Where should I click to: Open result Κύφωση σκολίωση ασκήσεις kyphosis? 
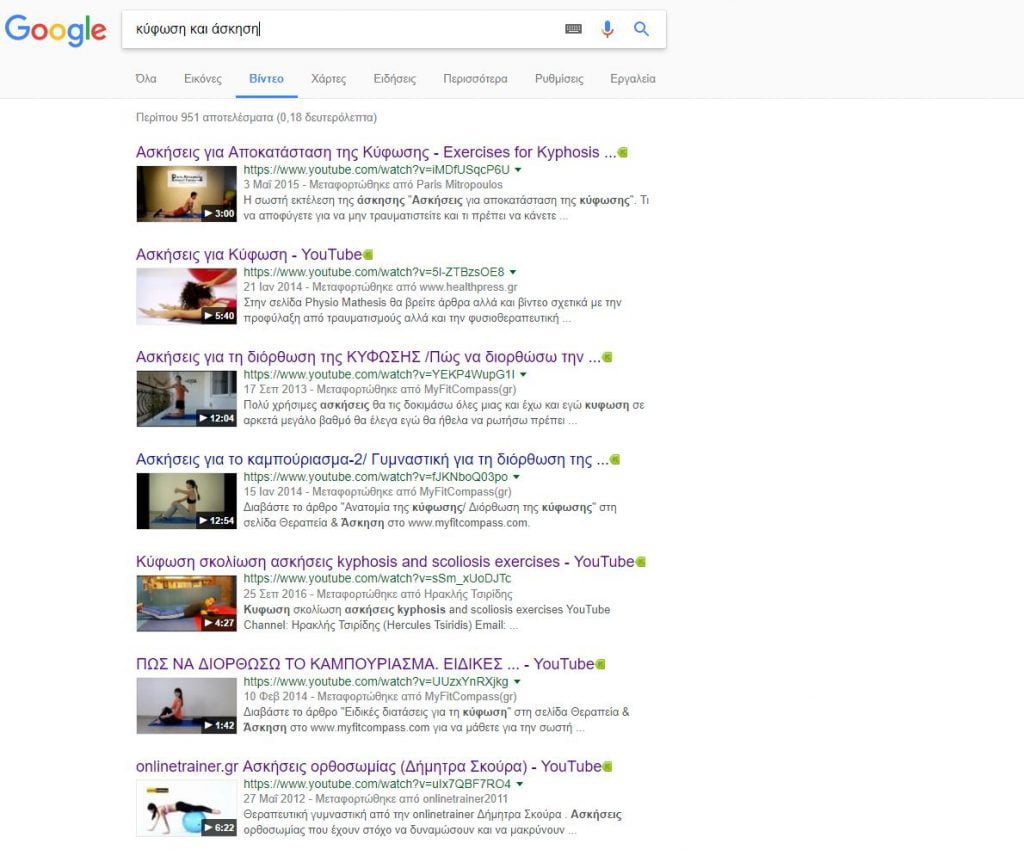[x=385, y=562]
